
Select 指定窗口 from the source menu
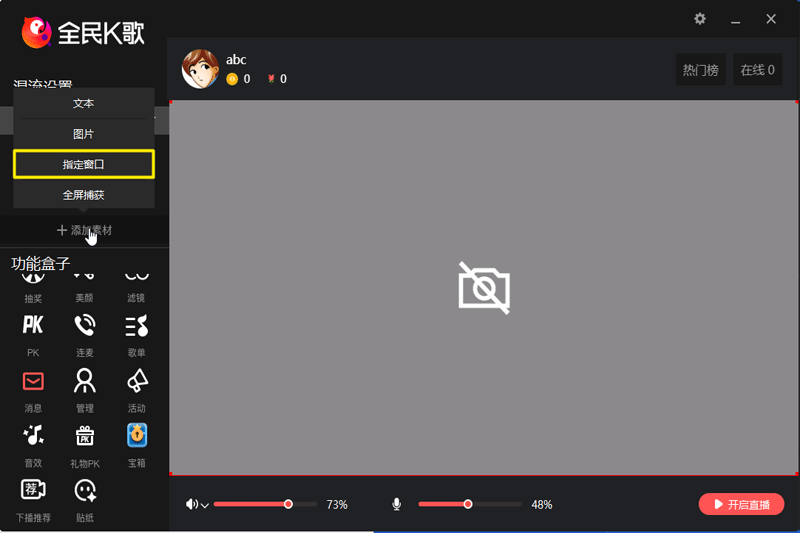pyautogui.click(x=84, y=164)
